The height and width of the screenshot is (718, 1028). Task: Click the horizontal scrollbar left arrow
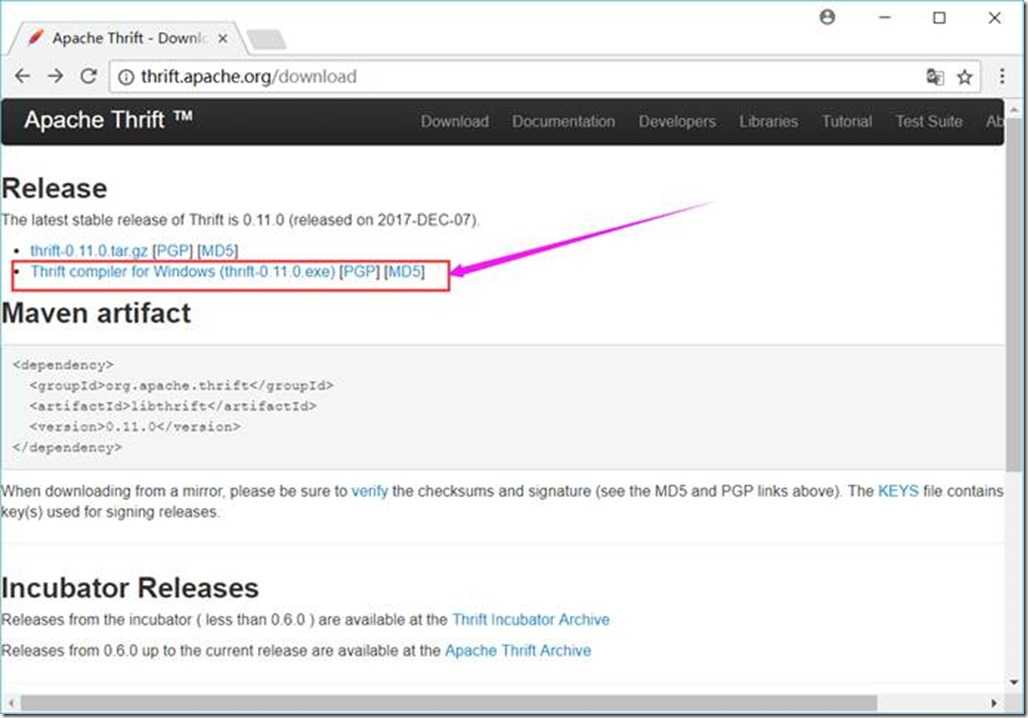11,703
